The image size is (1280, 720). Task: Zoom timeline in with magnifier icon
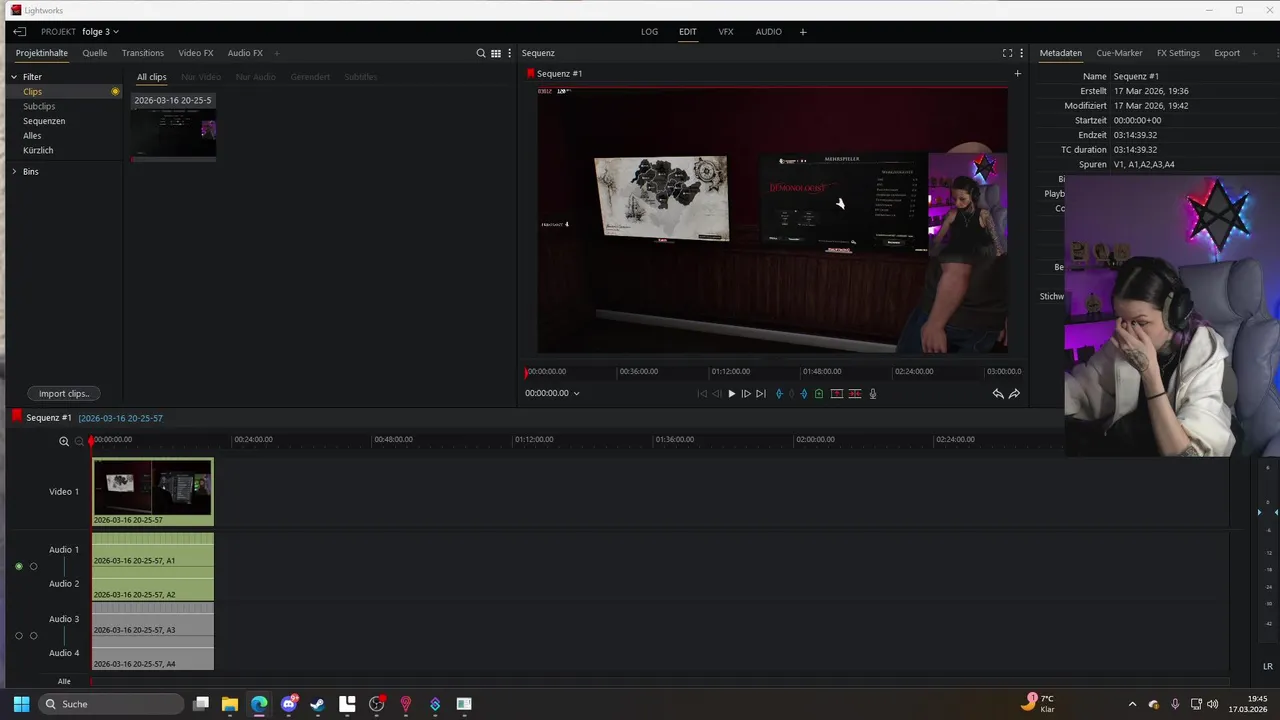click(x=64, y=441)
